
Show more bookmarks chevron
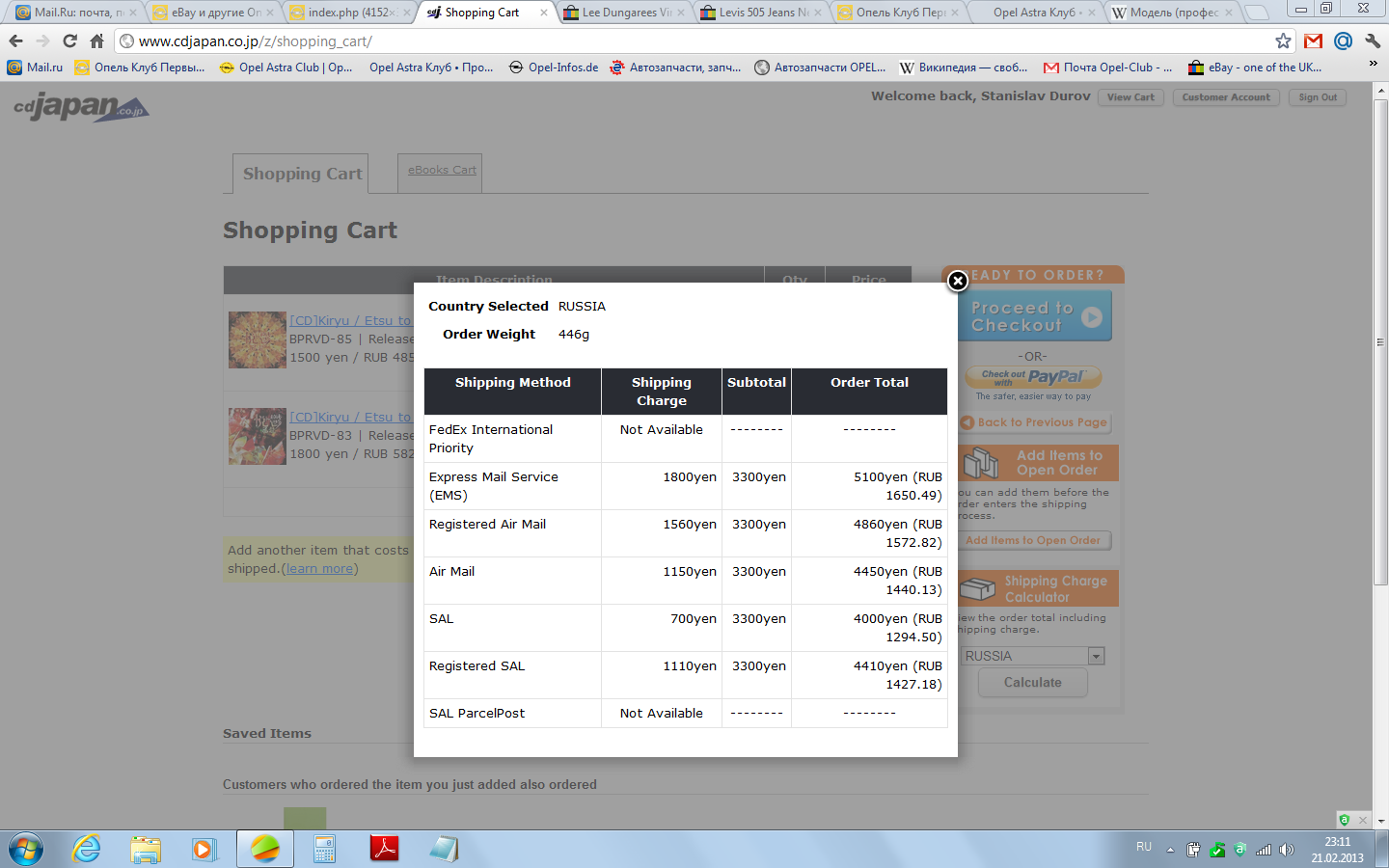coord(1373,64)
